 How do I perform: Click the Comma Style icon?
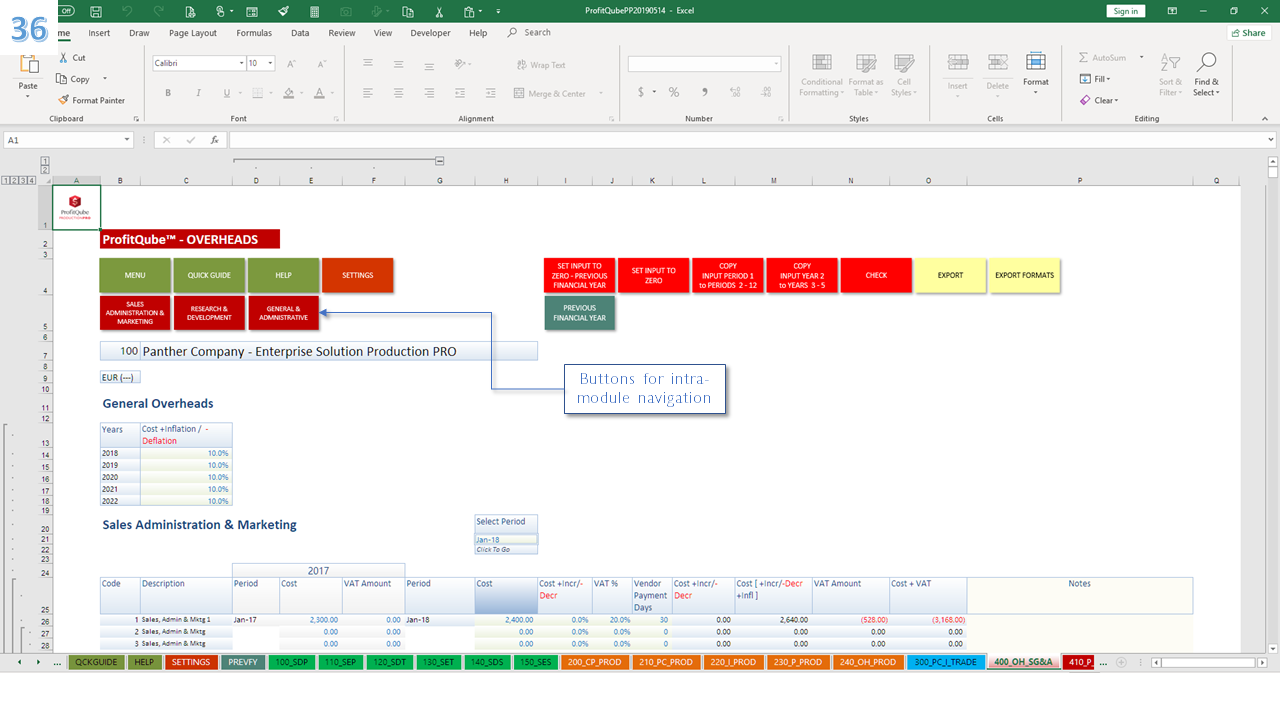tap(705, 92)
